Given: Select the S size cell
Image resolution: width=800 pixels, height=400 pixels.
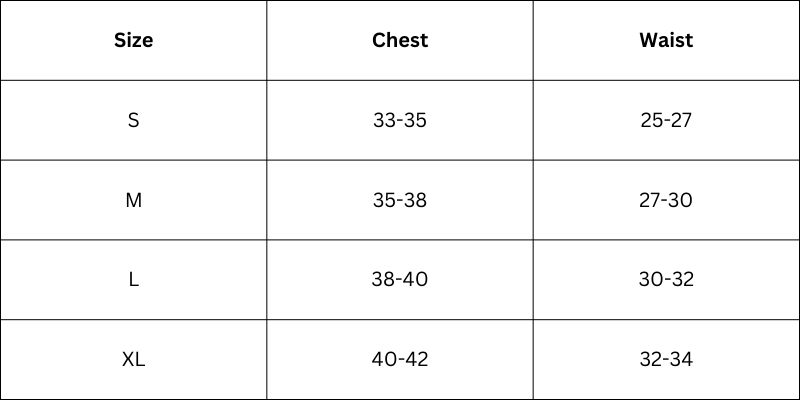Looking at the screenshot, I should (x=133, y=120).
